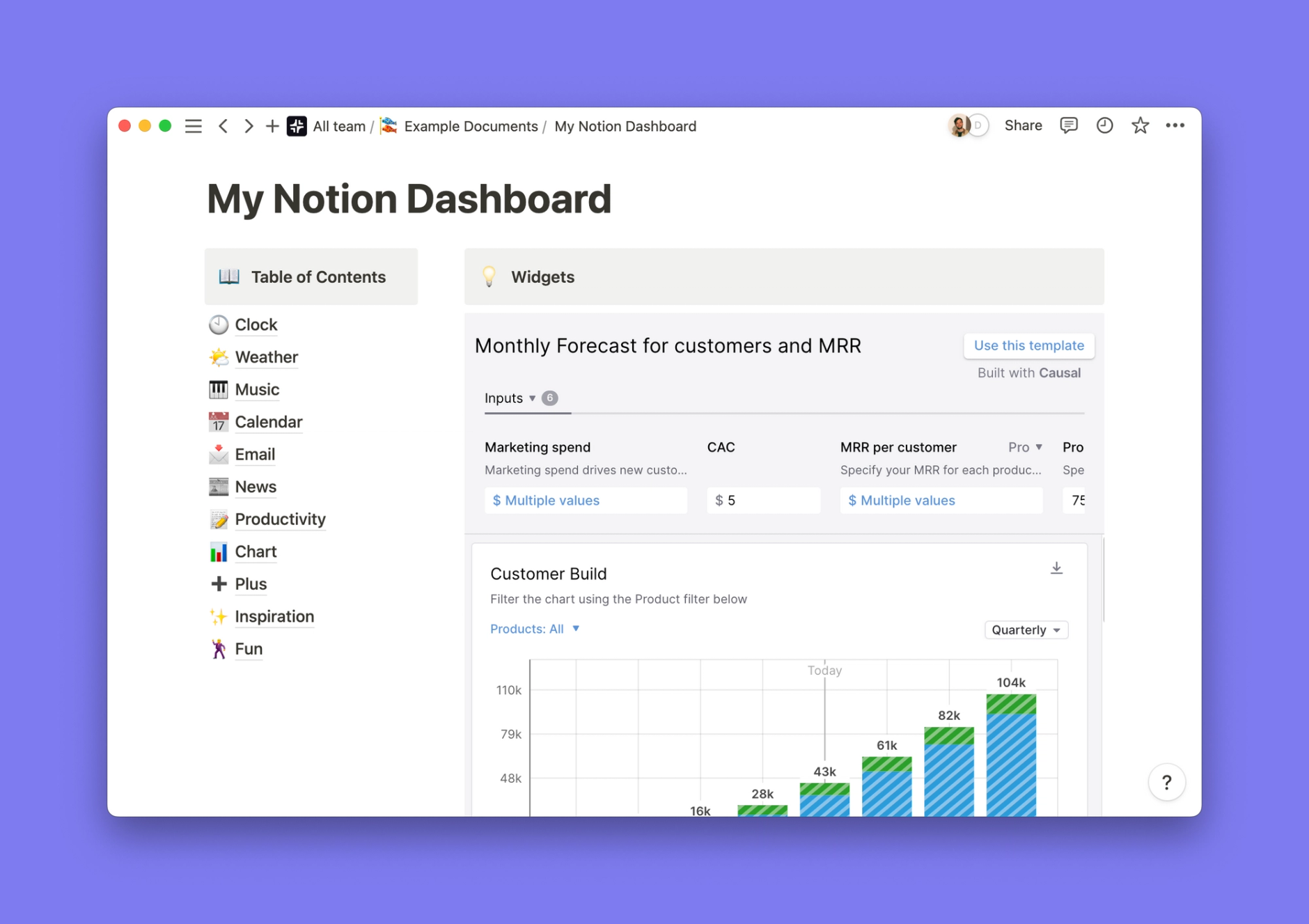Viewport: 1309px width, 924px height.
Task: Open the help question mark button
Action: point(1166,782)
